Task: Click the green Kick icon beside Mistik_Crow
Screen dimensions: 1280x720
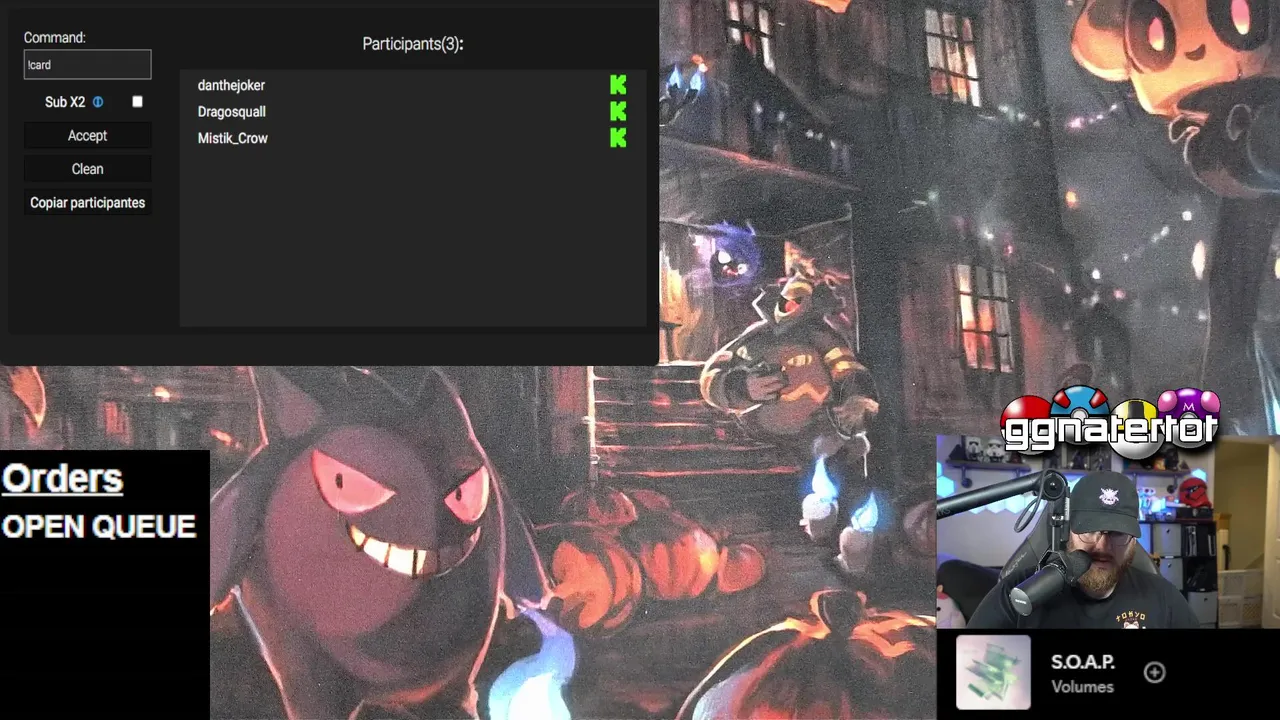Action: (618, 138)
